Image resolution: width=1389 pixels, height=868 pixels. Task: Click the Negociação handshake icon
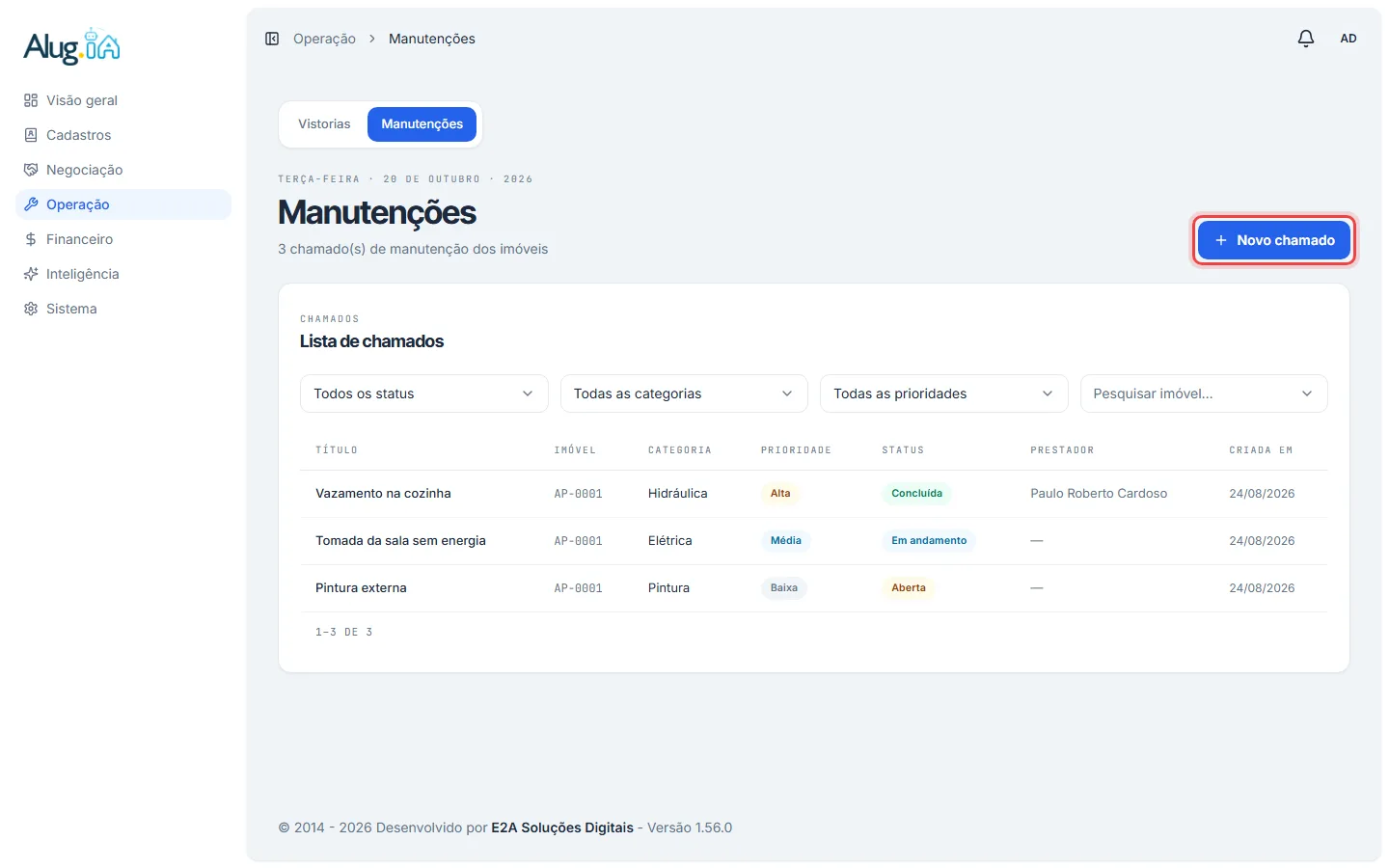(31, 170)
